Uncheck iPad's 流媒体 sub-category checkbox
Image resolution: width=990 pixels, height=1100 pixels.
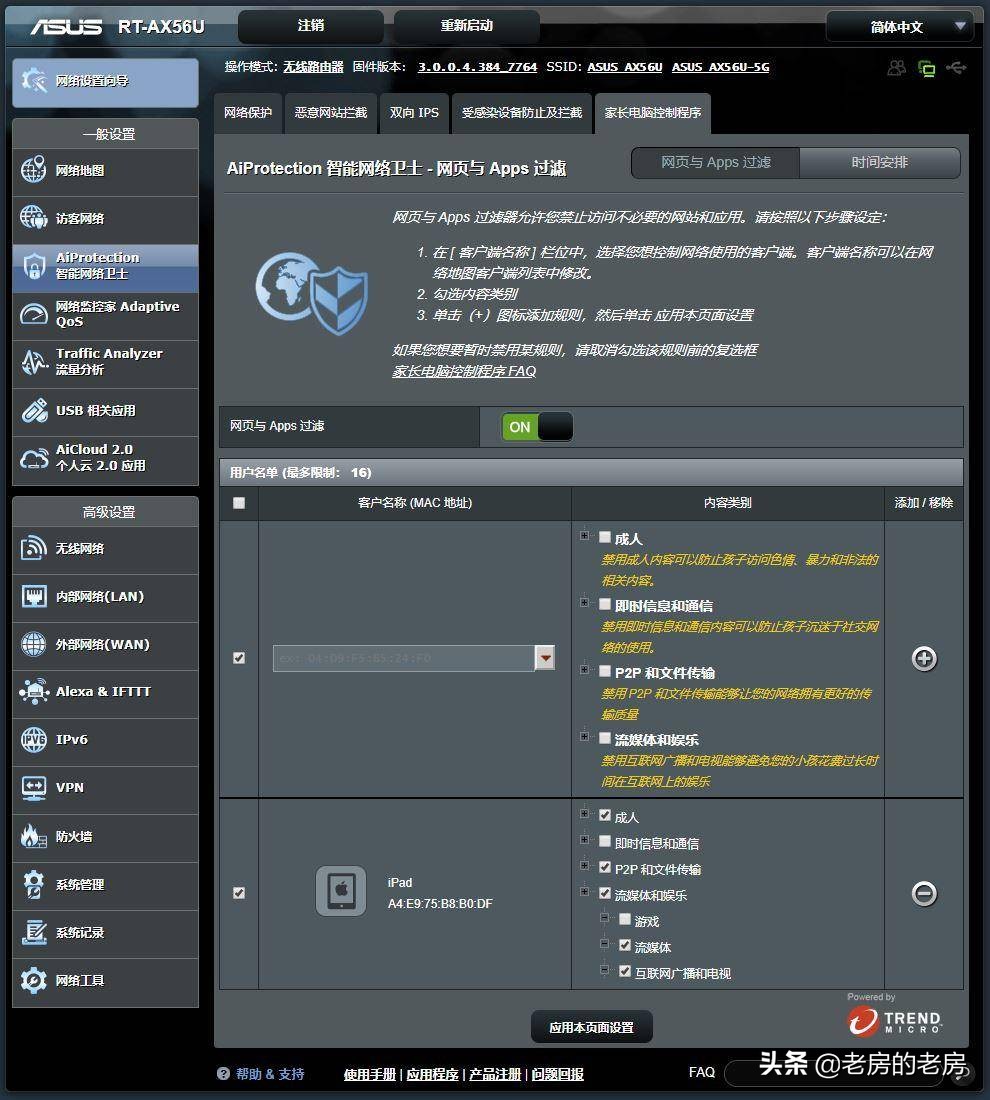click(625, 946)
